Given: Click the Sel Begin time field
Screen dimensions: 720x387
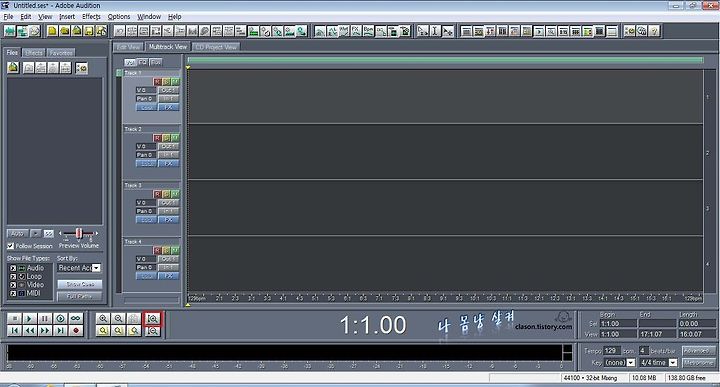Looking at the screenshot, I should point(618,324).
